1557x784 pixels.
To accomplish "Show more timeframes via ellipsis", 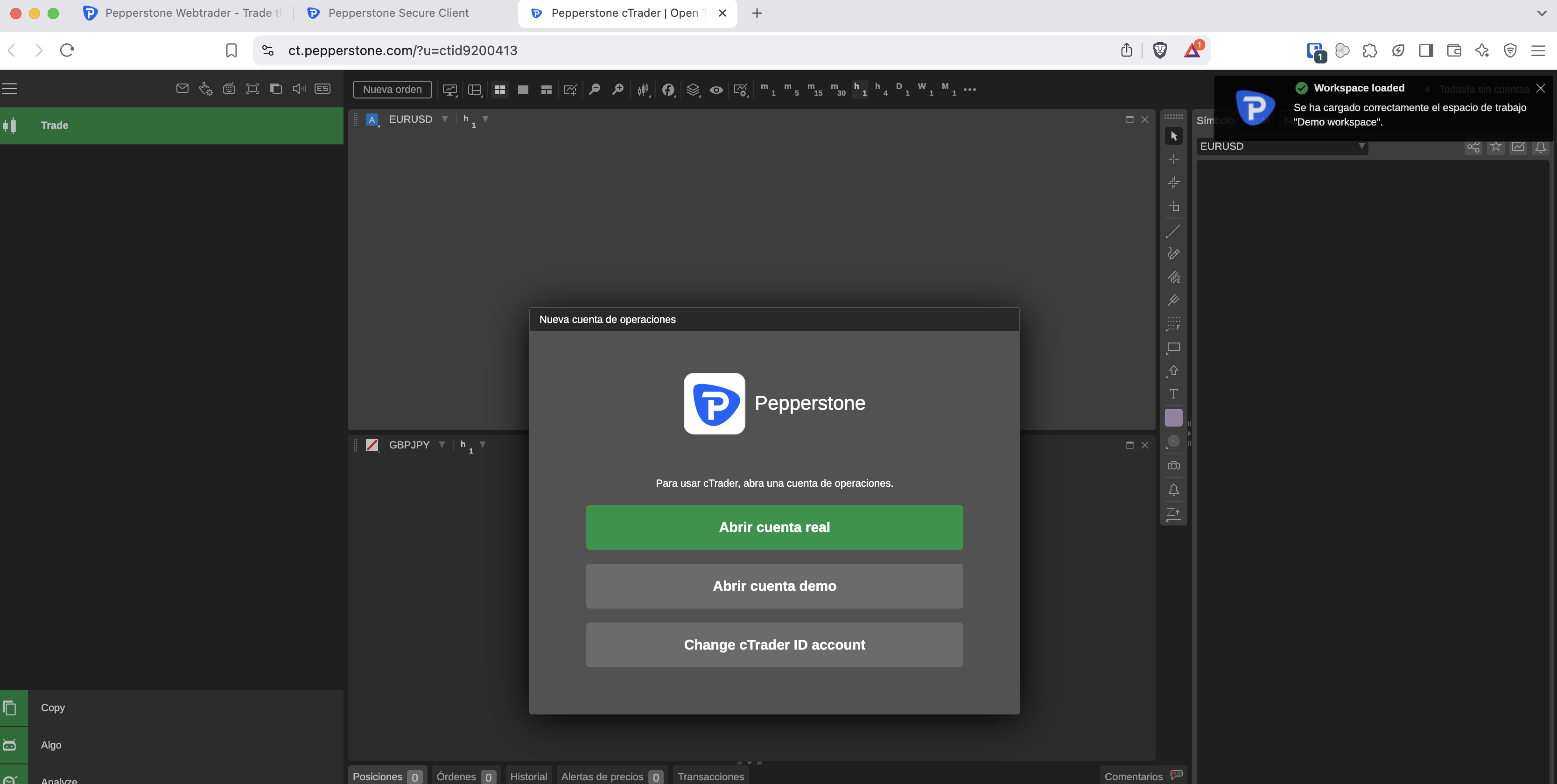I will (969, 90).
